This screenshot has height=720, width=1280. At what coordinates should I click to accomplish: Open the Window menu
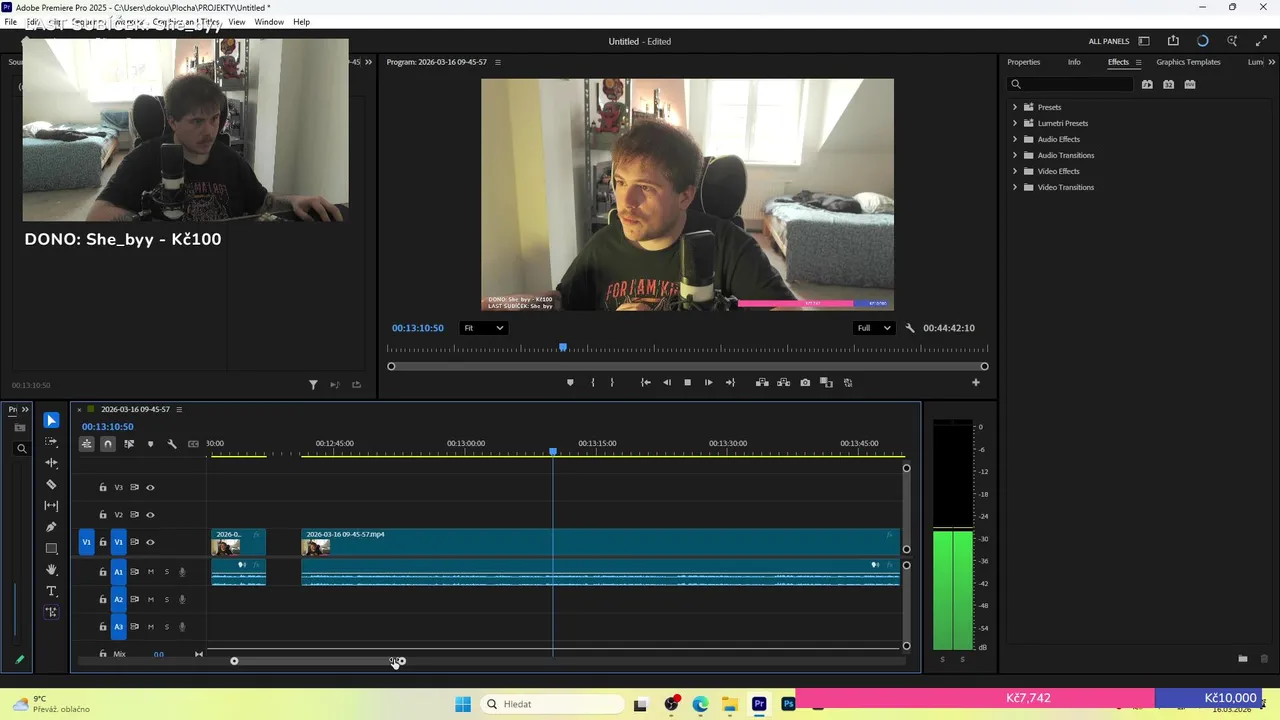pyautogui.click(x=269, y=22)
